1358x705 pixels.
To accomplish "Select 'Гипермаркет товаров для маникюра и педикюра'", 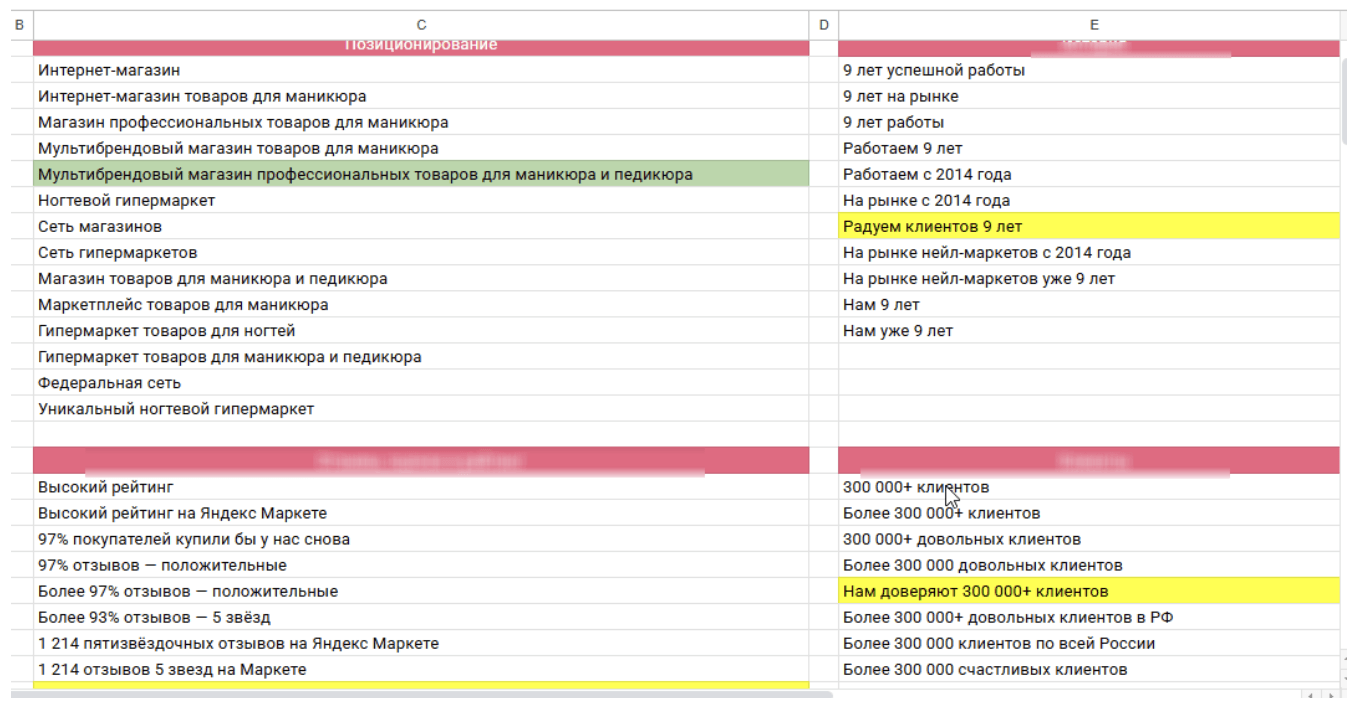I will [421, 356].
